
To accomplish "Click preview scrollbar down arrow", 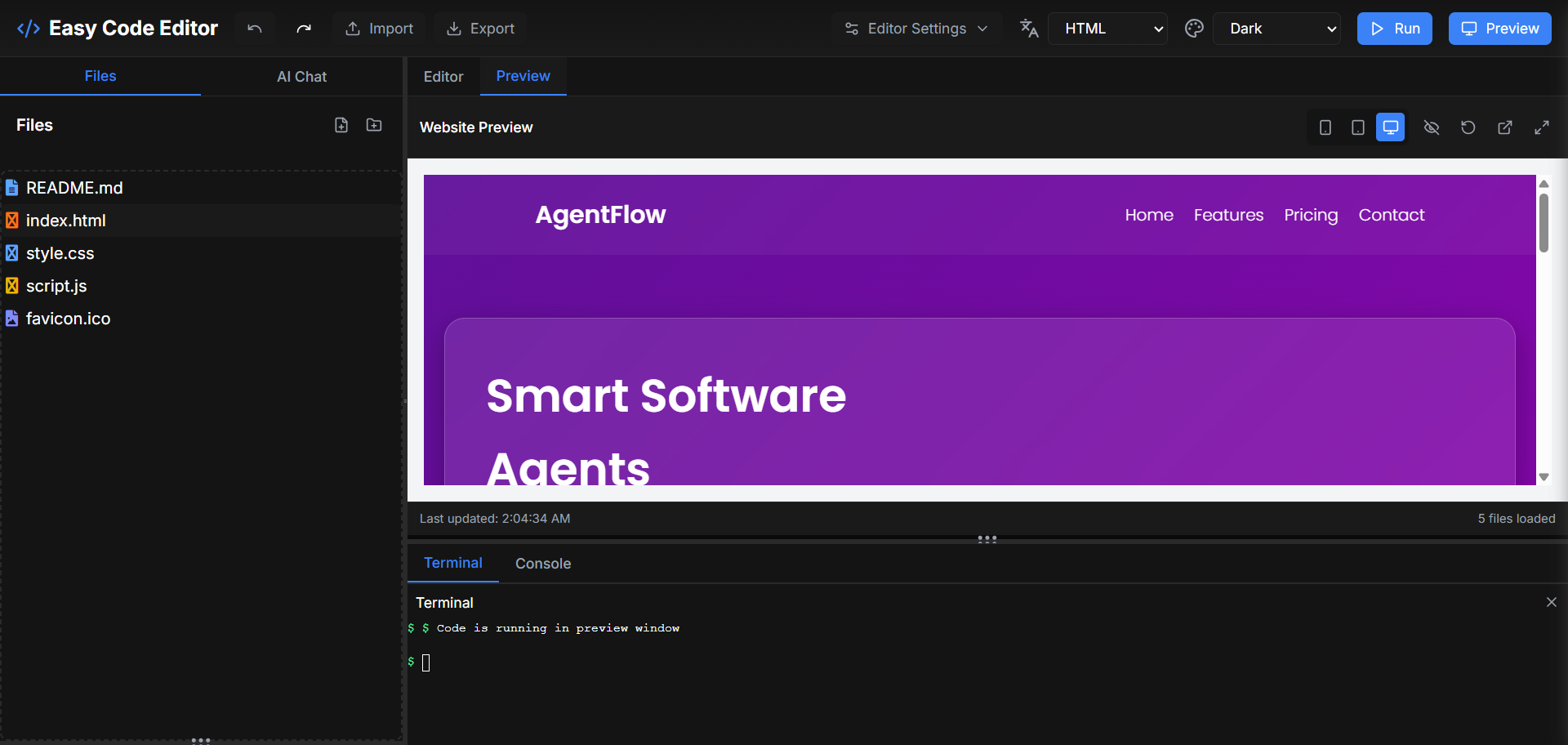I will coord(1544,477).
